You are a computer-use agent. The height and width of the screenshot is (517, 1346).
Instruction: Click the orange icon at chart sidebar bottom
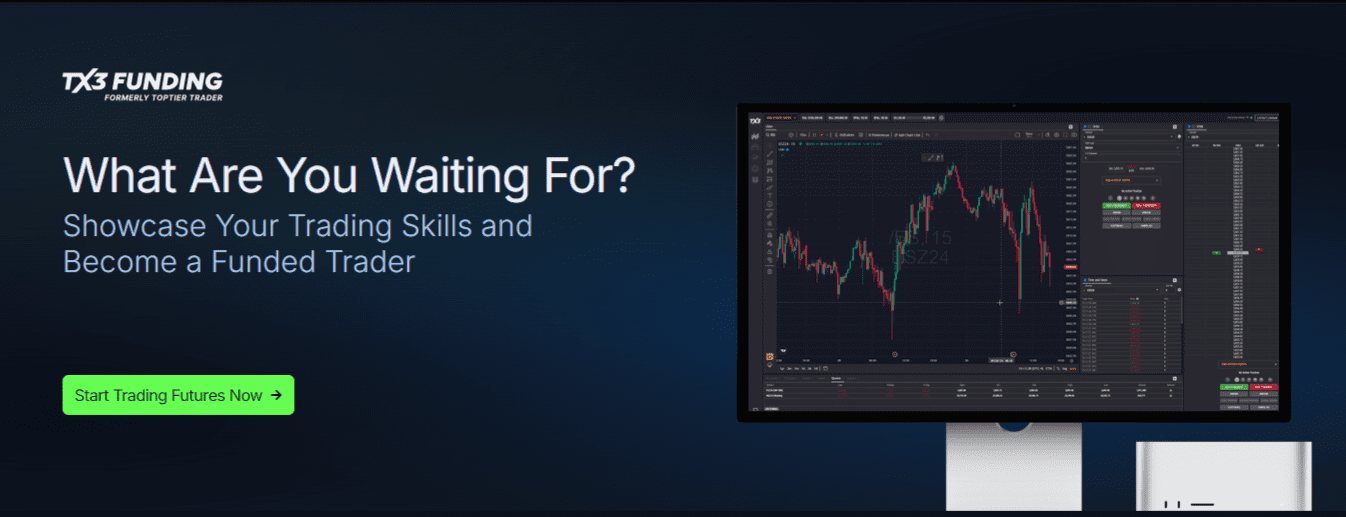tap(769, 357)
